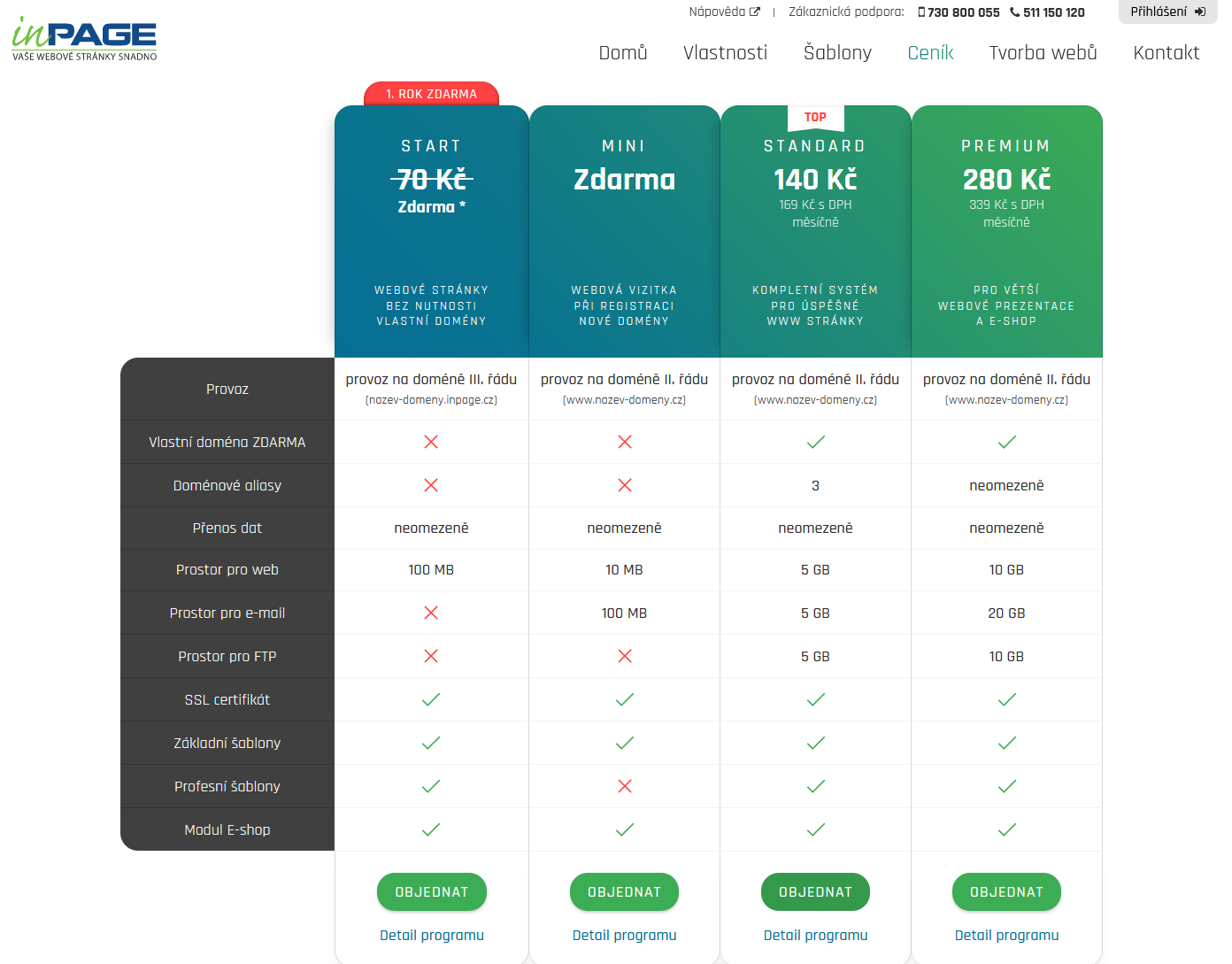This screenshot has height=964, width=1232.
Task: View Detail programu for the PREMIUM plan
Action: pos(1006,935)
